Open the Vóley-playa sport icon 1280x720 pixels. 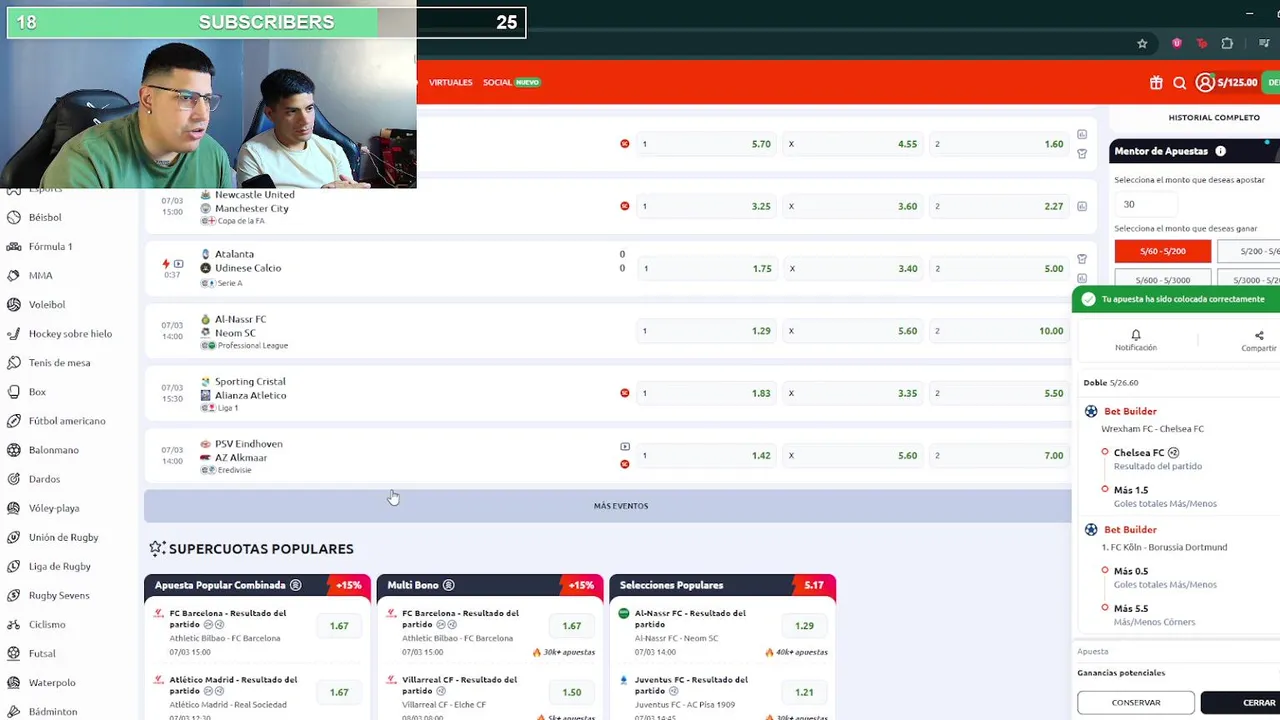pyautogui.click(x=13, y=507)
